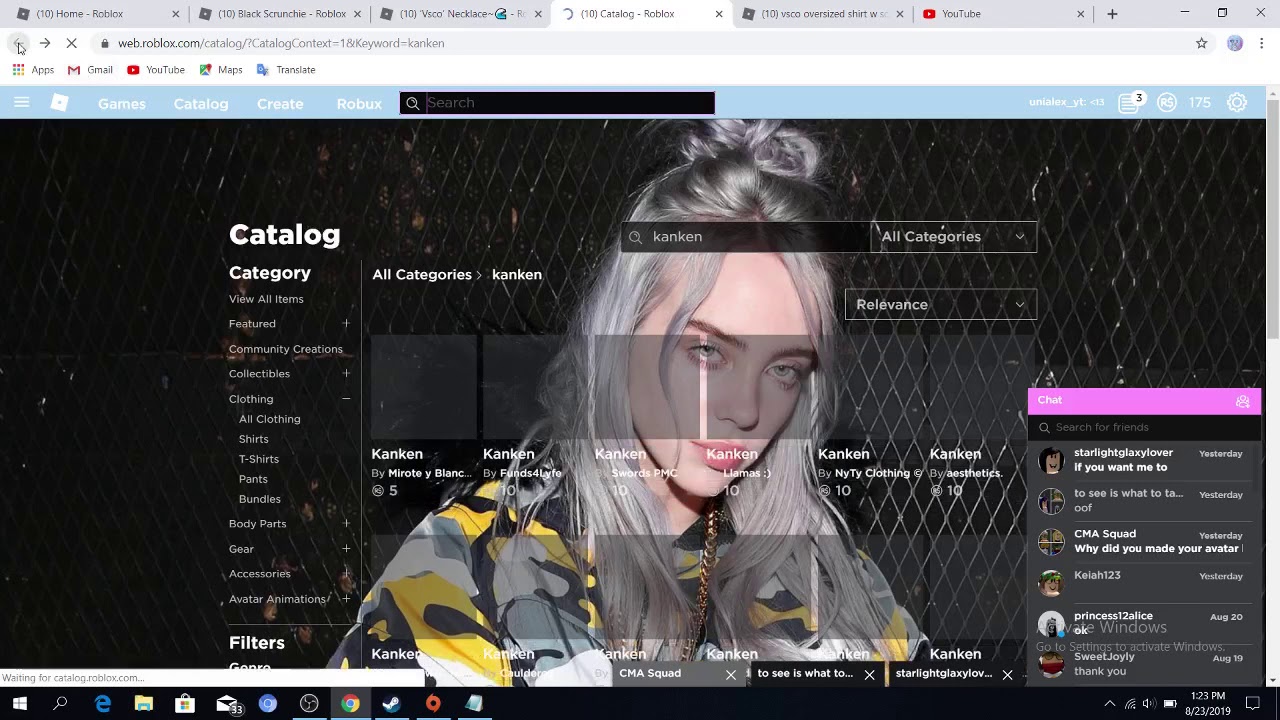This screenshot has width=1280, height=720.
Task: Open the YouTube bookmark
Action: coord(156,70)
